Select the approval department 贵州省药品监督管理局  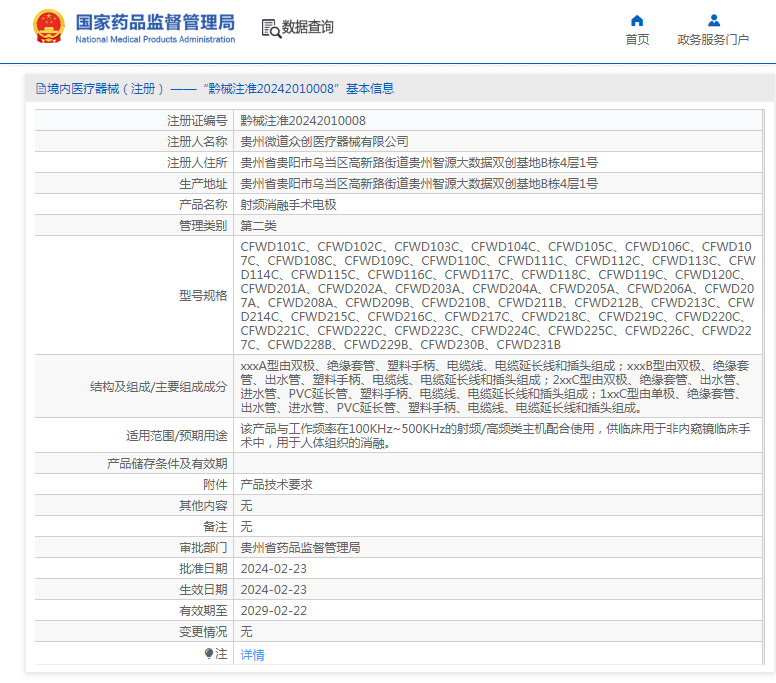pos(300,547)
